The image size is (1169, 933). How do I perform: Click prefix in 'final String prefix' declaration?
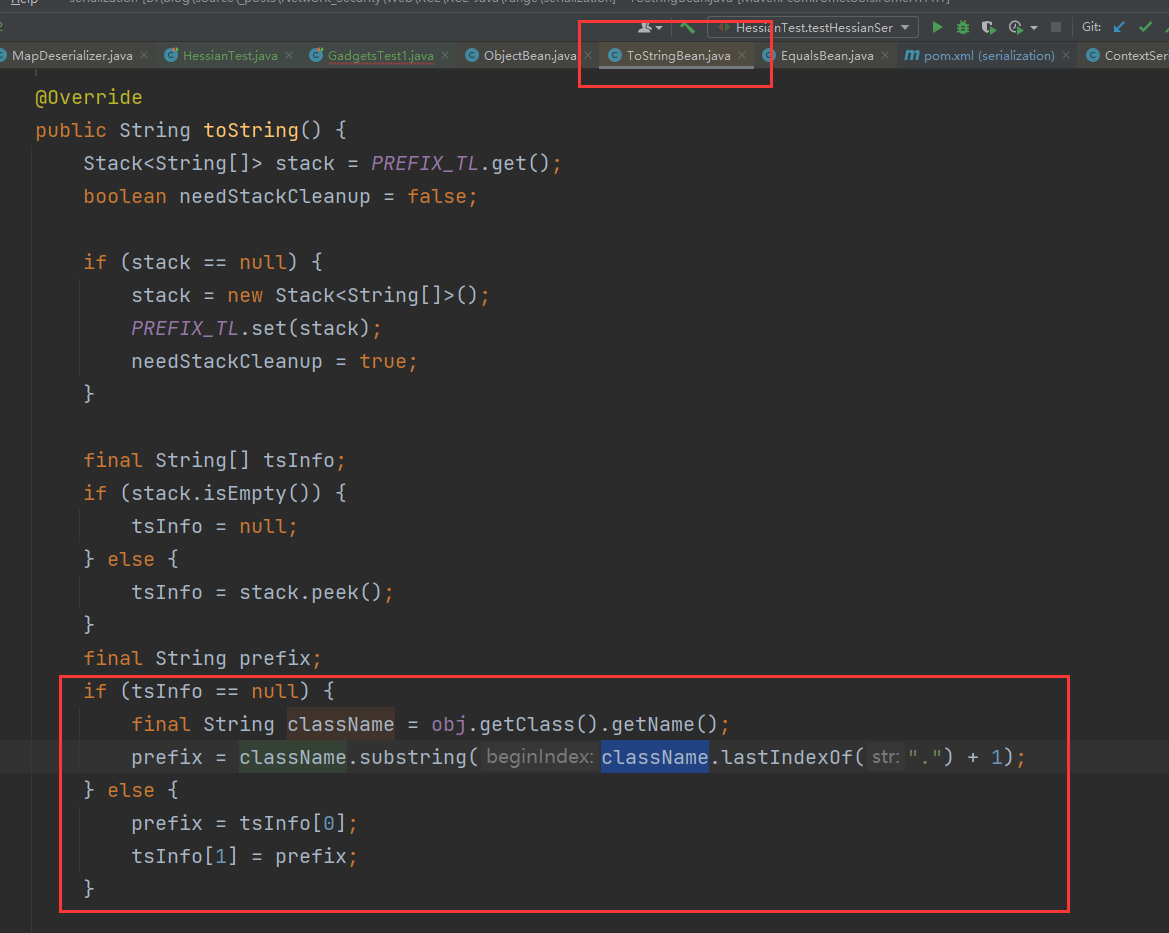pyautogui.click(x=274, y=658)
